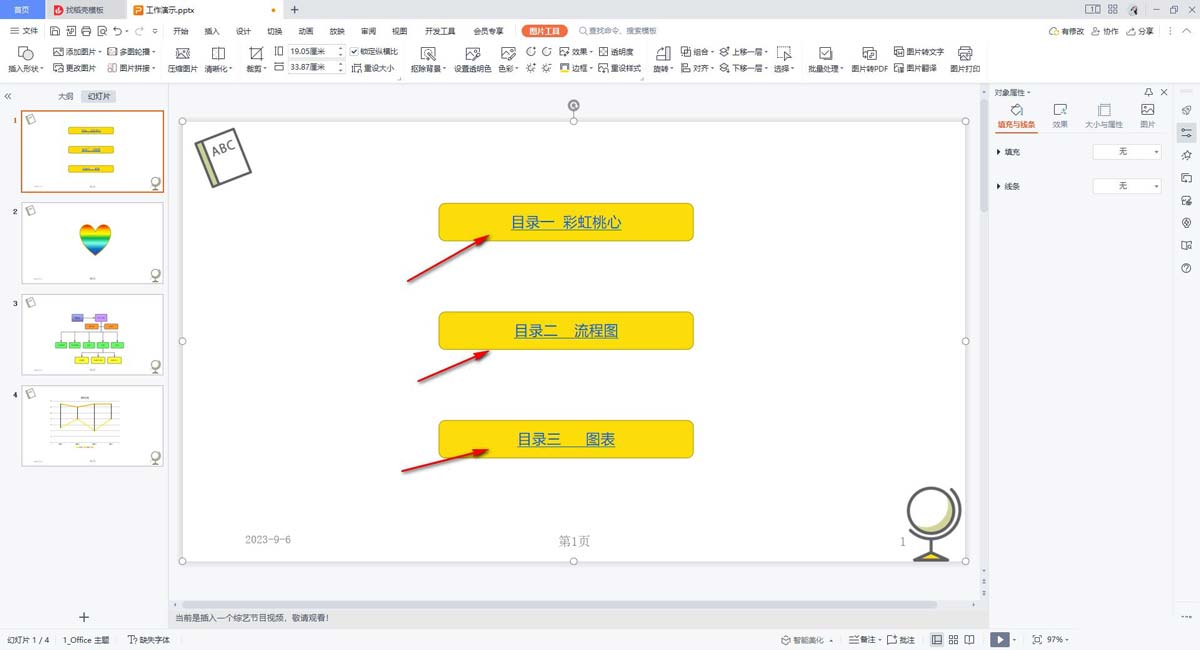The width and height of the screenshot is (1200, 650).
Task: Click the command search box
Action: tap(620, 31)
